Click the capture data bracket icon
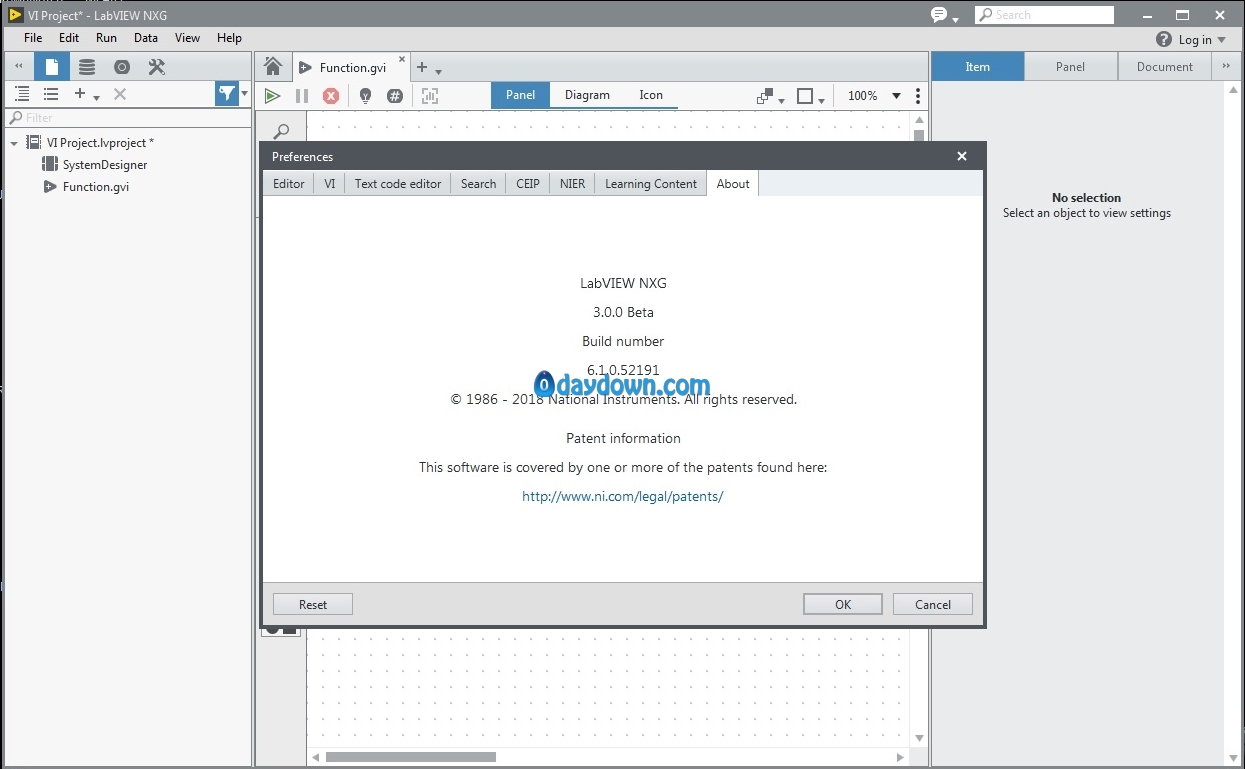This screenshot has width=1245, height=769. pos(430,96)
